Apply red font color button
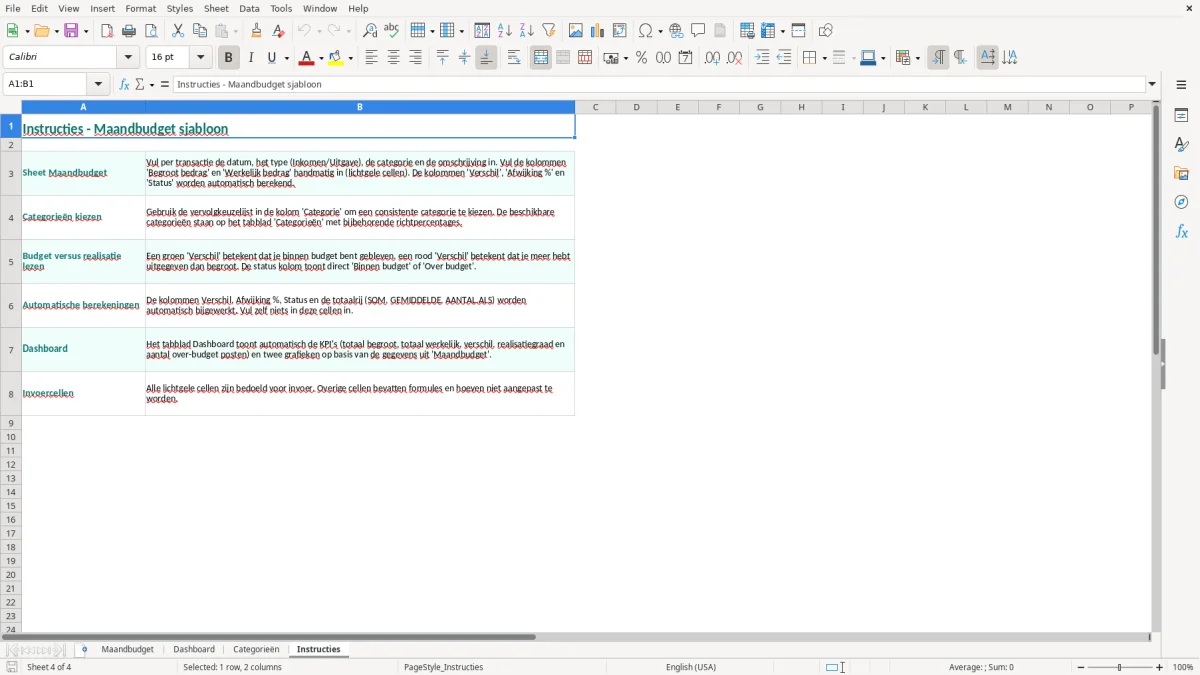This screenshot has width=1200, height=675. (x=307, y=58)
